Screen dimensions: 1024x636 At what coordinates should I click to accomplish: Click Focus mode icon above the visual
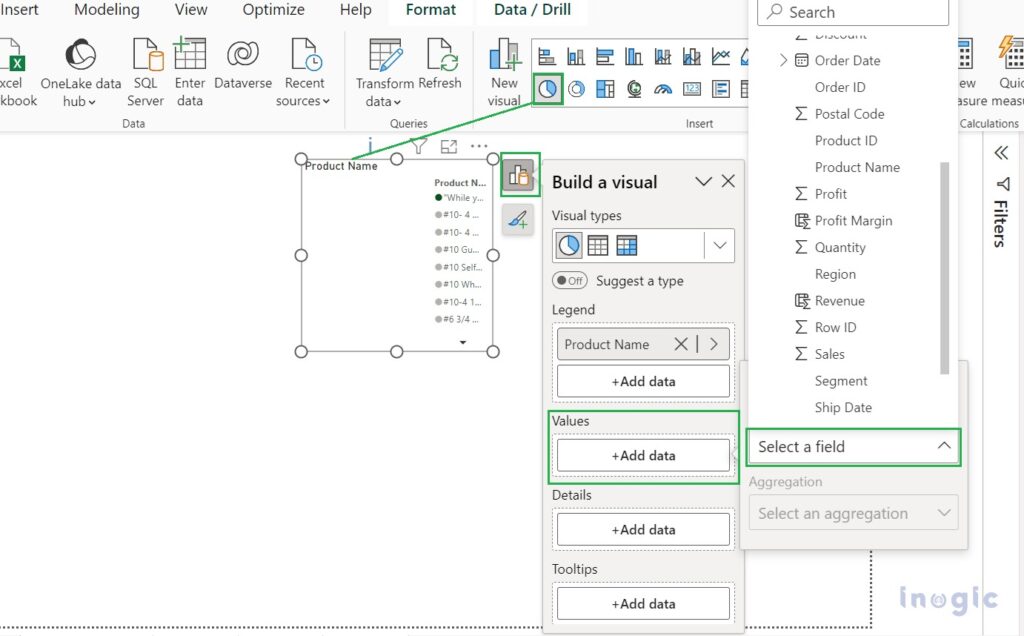click(449, 146)
